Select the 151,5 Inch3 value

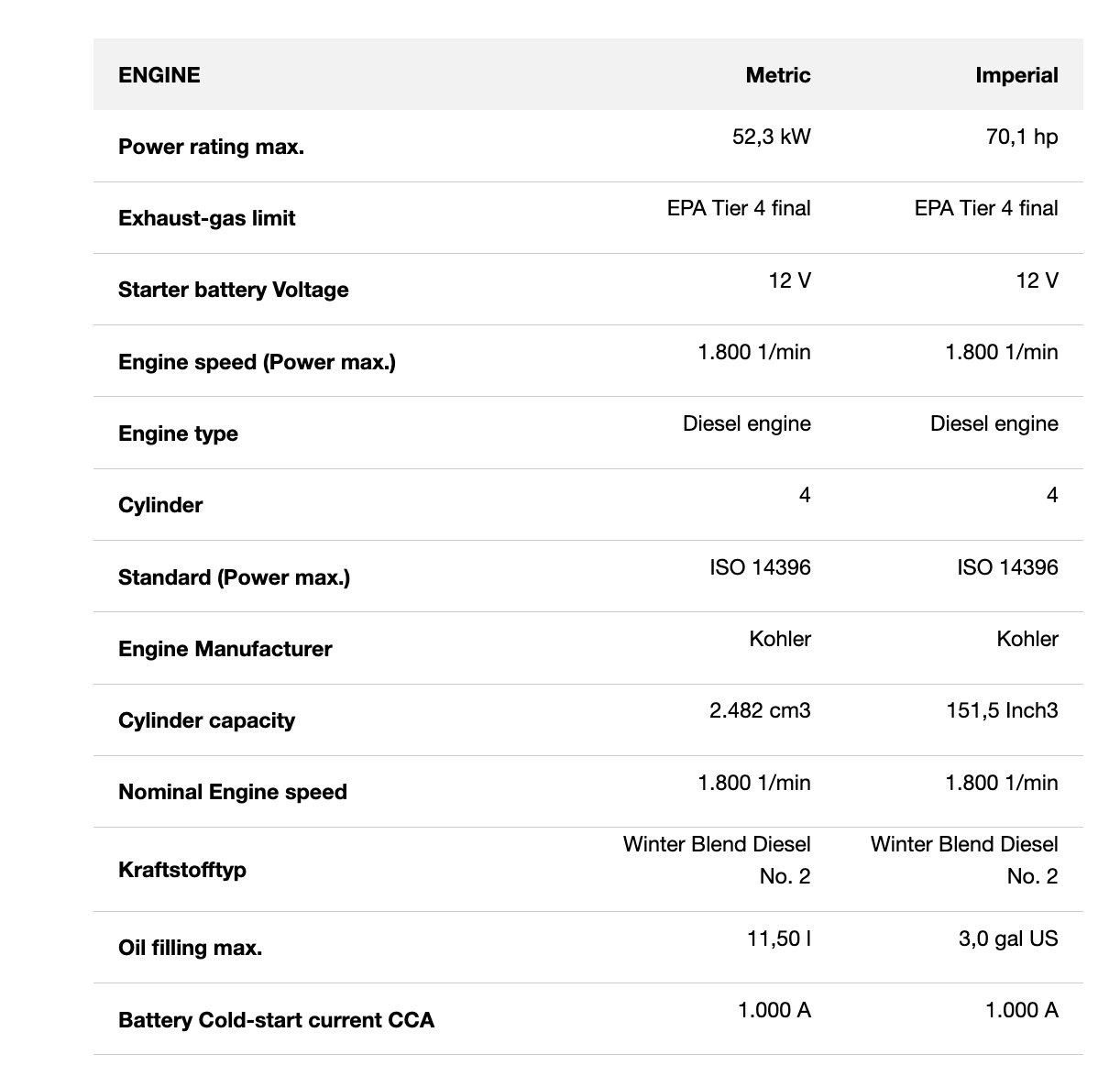(1002, 710)
